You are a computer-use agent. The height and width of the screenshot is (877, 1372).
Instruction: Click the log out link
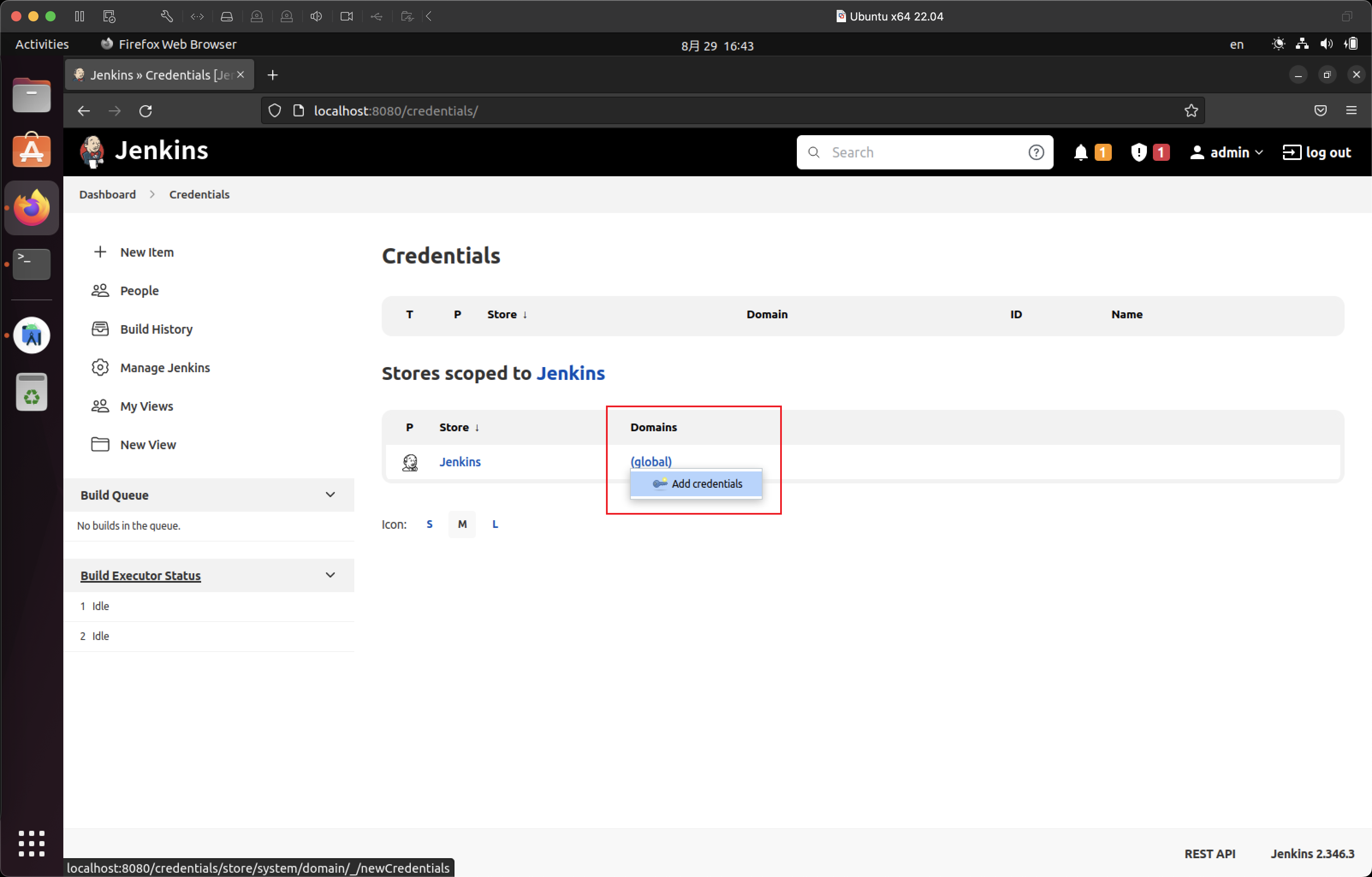point(1316,153)
